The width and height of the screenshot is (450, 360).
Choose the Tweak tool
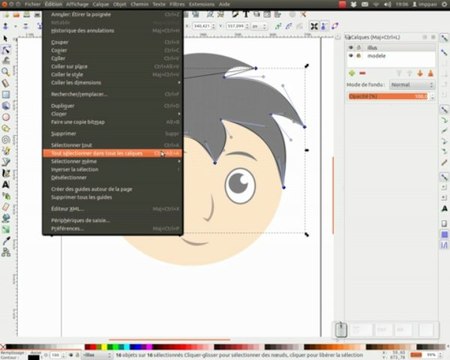6,61
